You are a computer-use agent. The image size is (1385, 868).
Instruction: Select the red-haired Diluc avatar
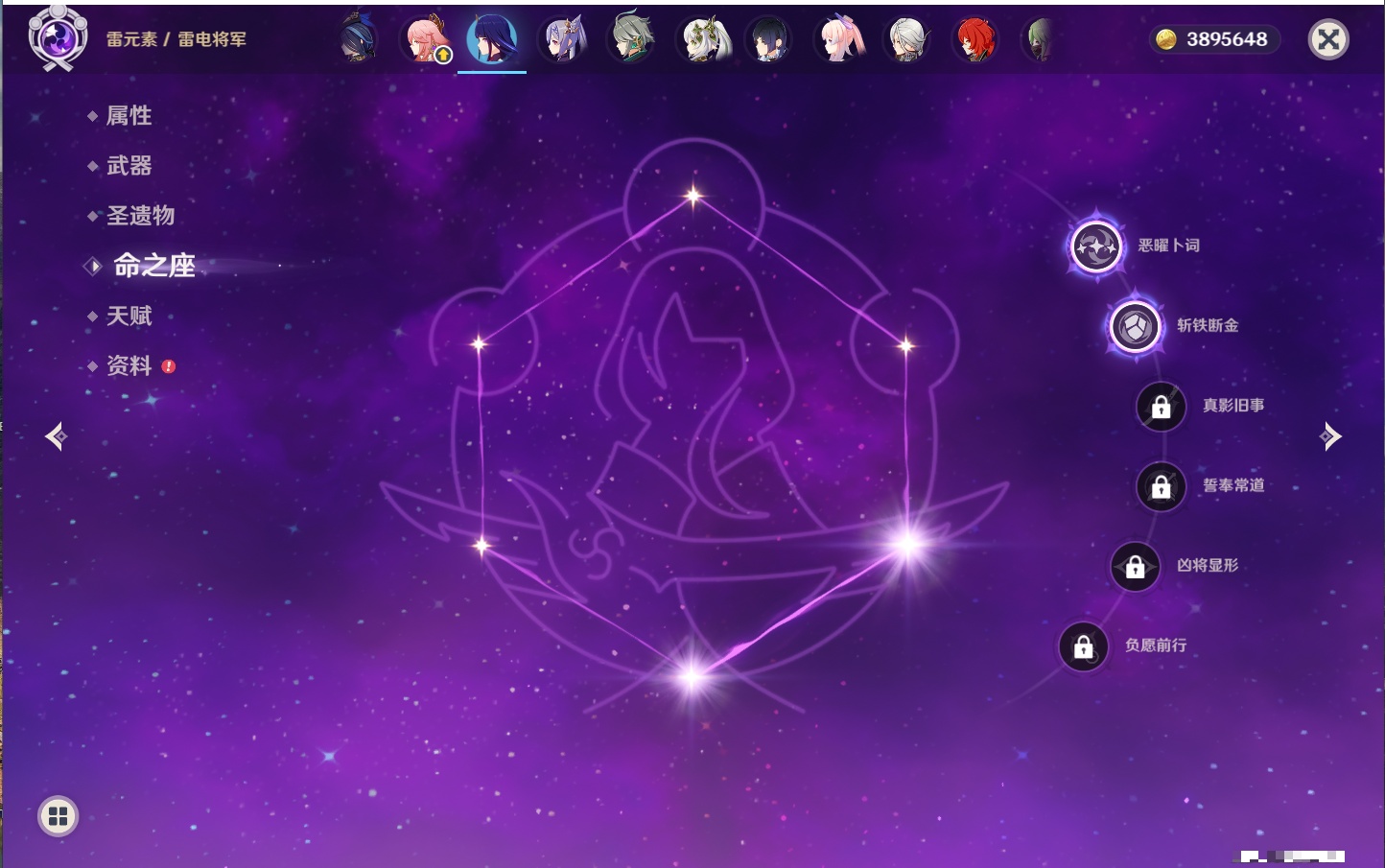975,39
